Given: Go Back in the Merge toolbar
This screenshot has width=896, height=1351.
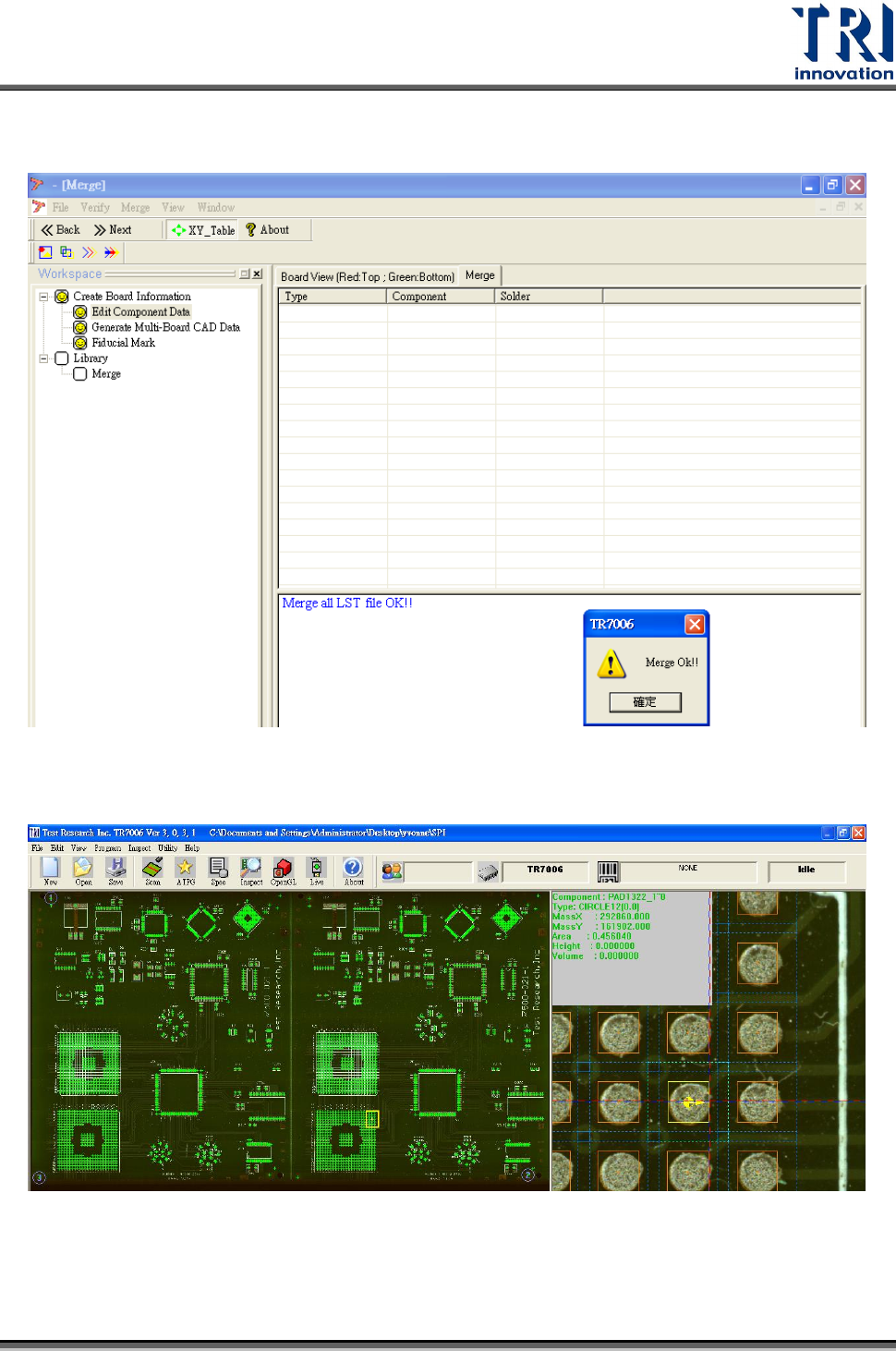Looking at the screenshot, I should [61, 230].
